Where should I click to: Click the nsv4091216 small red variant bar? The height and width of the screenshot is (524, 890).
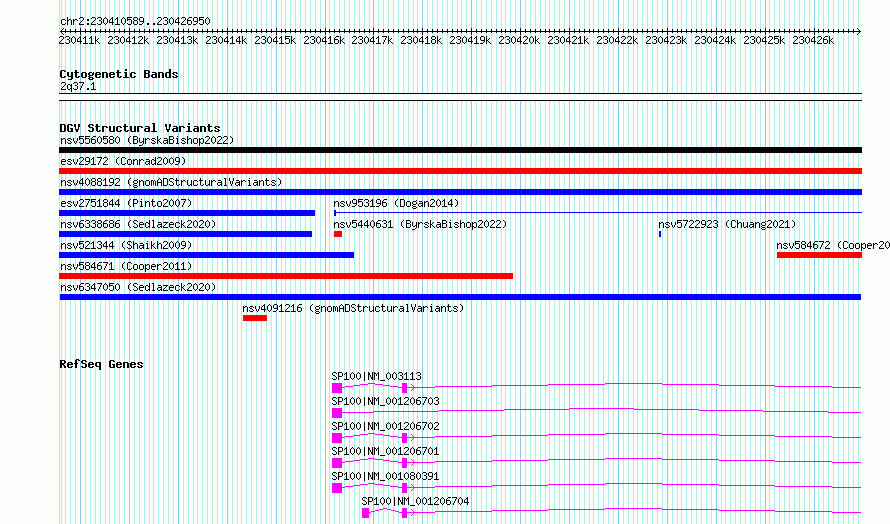[255, 318]
